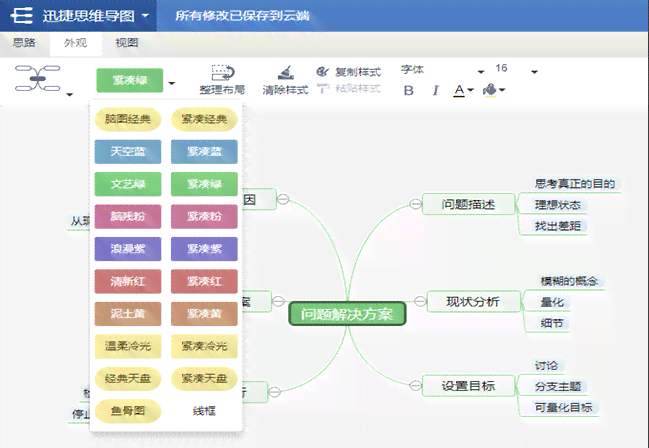649x448 pixels.
Task: Select the 紧凑经典 theme
Action: pyautogui.click(x=204, y=119)
